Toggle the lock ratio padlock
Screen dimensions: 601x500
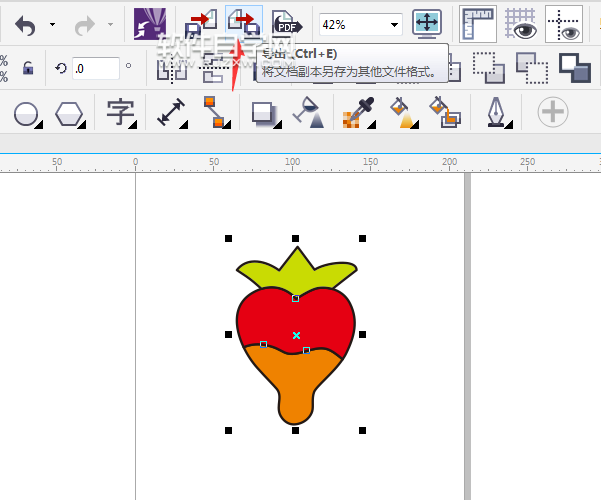28,68
